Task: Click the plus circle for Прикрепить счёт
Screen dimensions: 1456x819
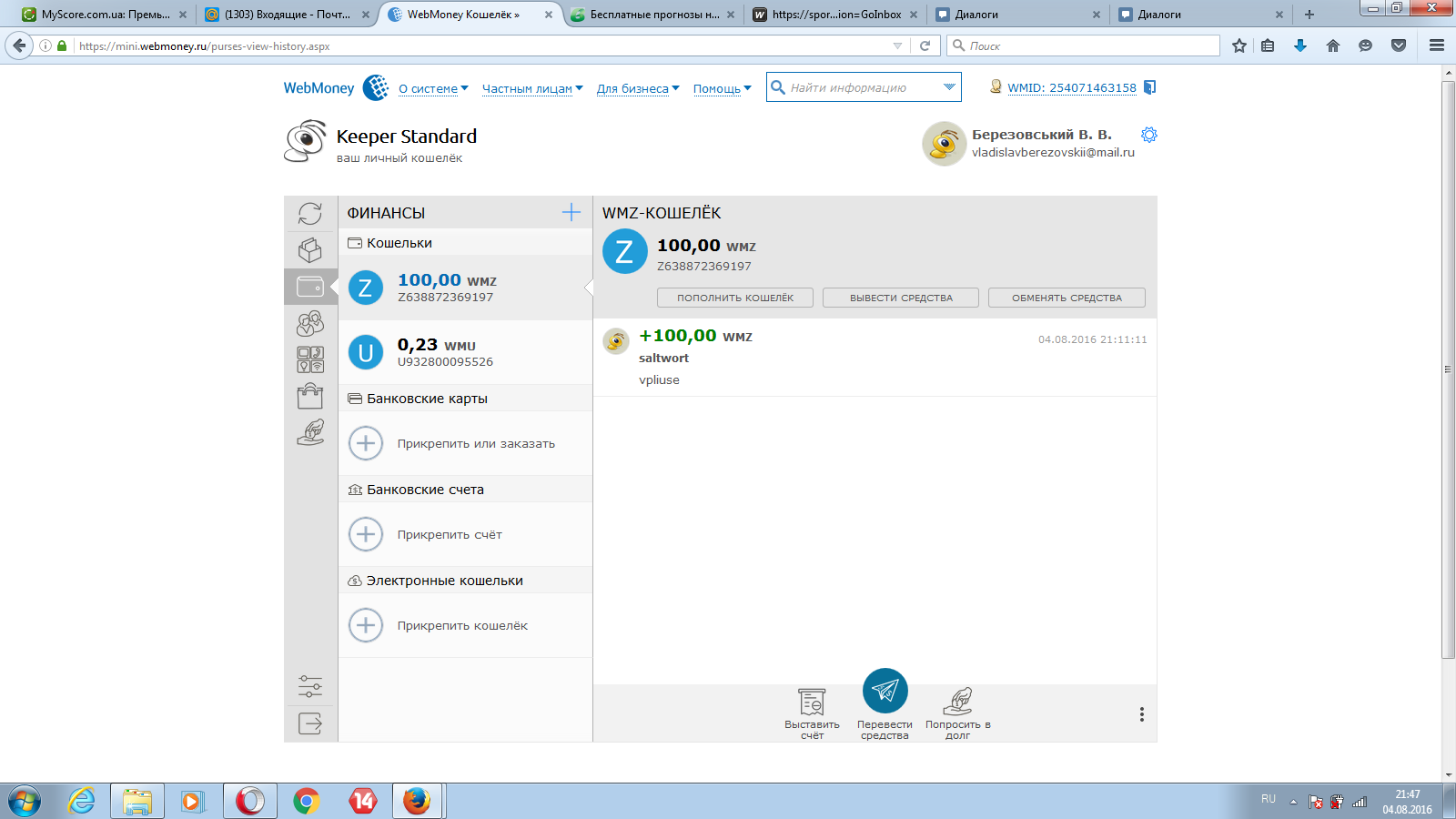Action: [x=366, y=534]
